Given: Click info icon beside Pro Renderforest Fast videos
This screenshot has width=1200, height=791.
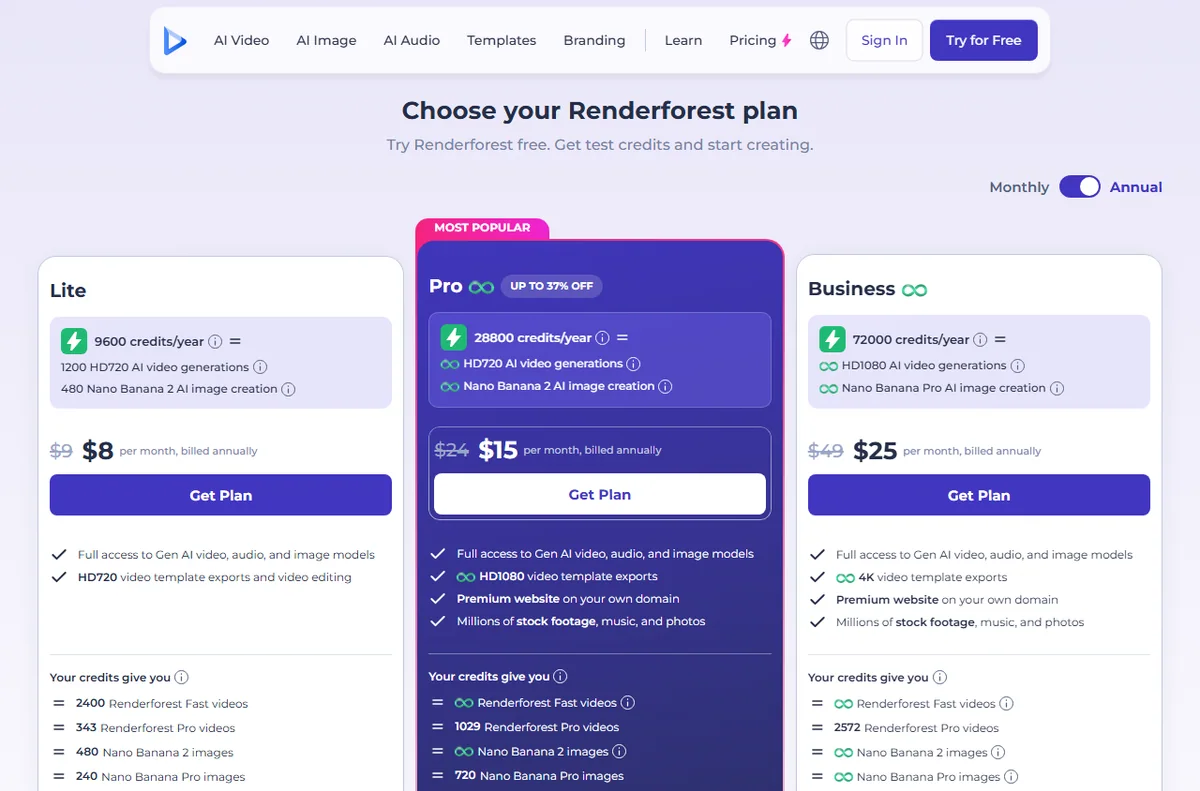Looking at the screenshot, I should pyautogui.click(x=628, y=703).
